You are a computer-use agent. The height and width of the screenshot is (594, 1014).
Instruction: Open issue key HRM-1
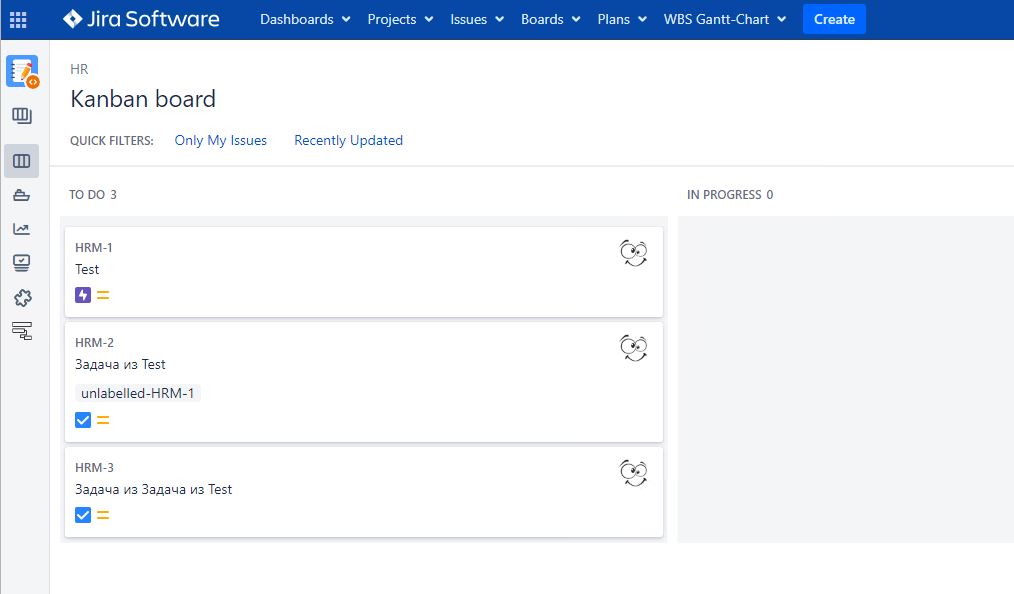tap(94, 248)
